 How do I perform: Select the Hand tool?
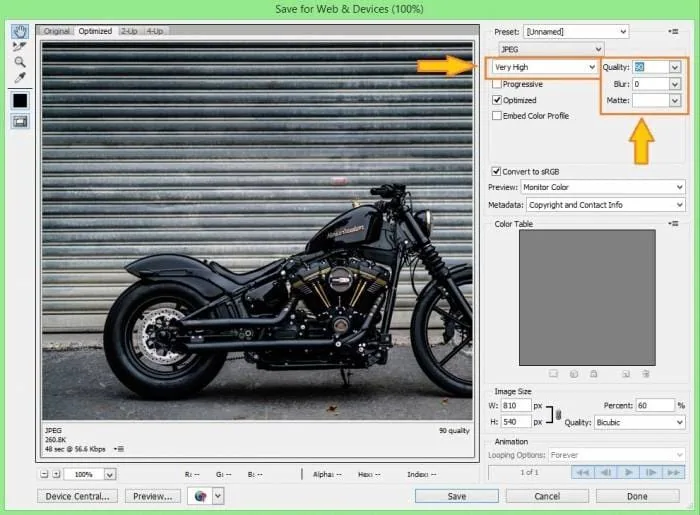click(20, 31)
